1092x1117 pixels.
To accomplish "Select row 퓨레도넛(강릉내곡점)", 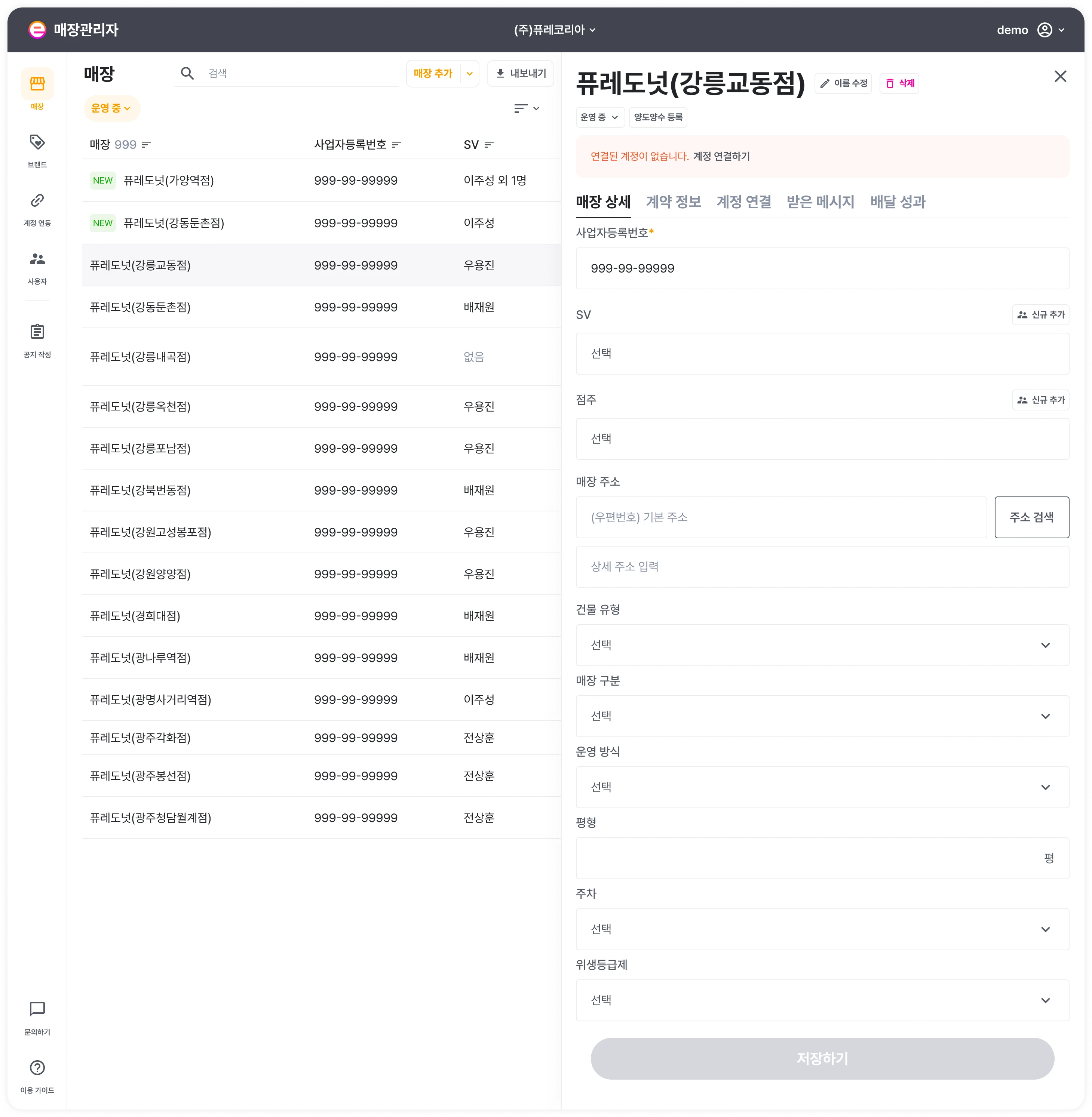I will [x=321, y=357].
